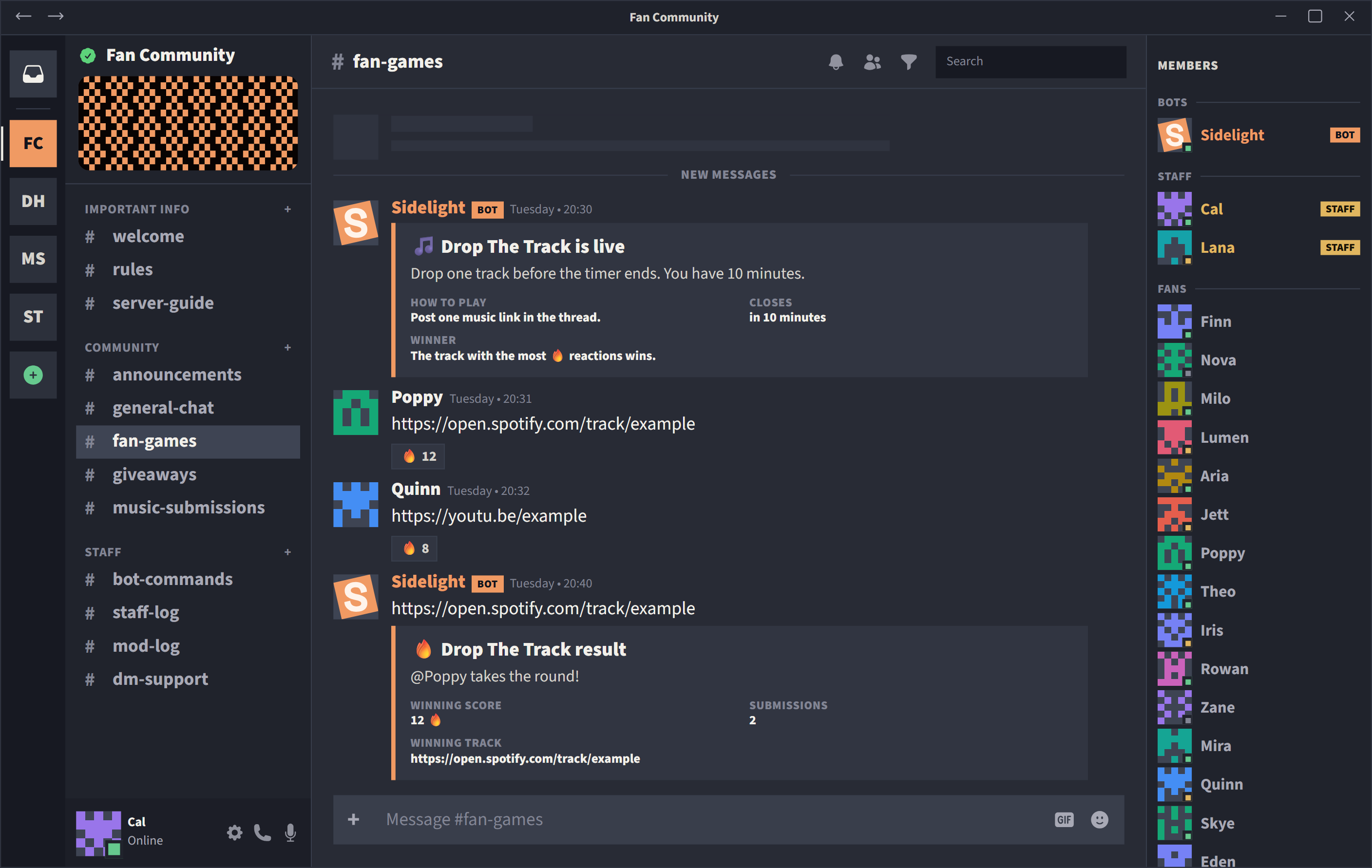Open Lana's profile in member list
1372x868 pixels.
click(1258, 247)
